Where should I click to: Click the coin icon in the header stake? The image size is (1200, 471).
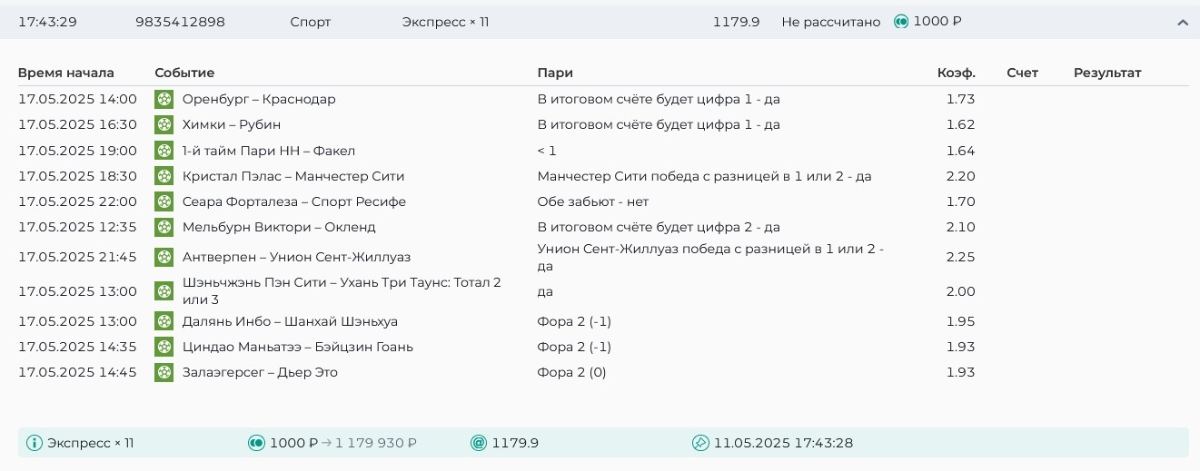[x=901, y=21]
